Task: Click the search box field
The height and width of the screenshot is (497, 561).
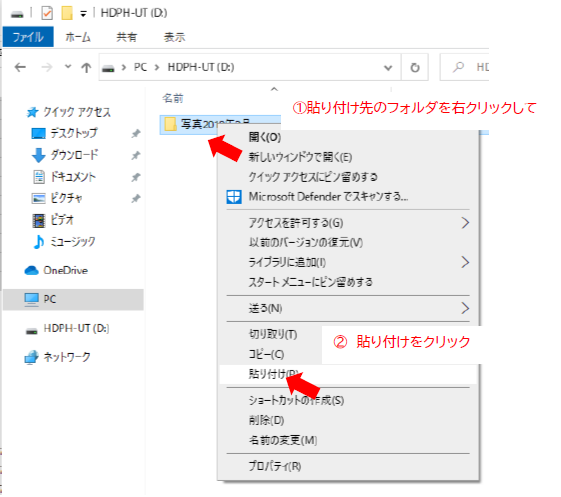Action: coord(464,67)
